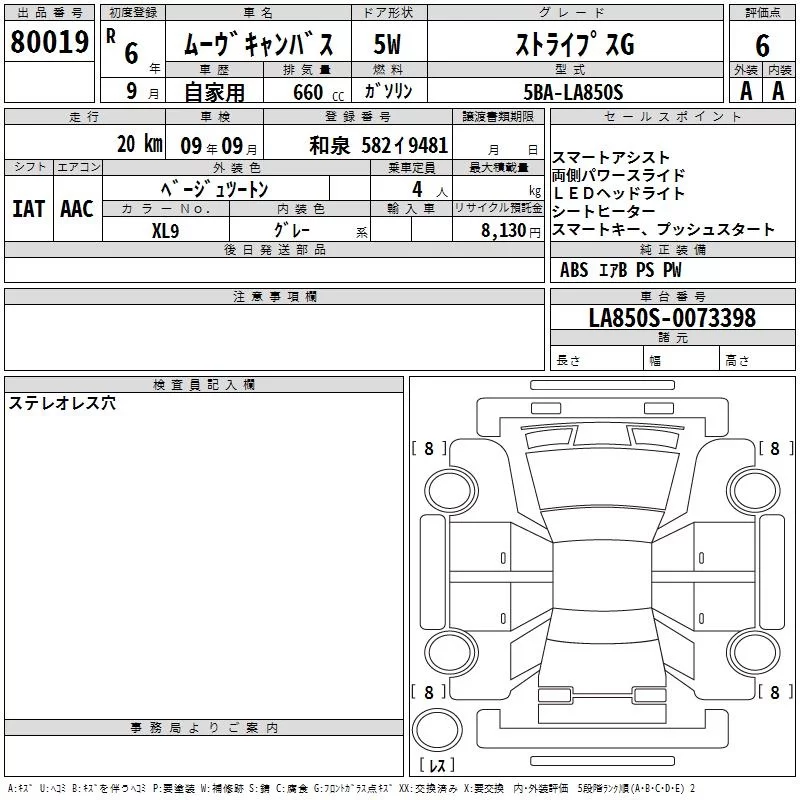The image size is (800, 800).
Task: Click the mileage value 20 km
Action: click(138, 144)
